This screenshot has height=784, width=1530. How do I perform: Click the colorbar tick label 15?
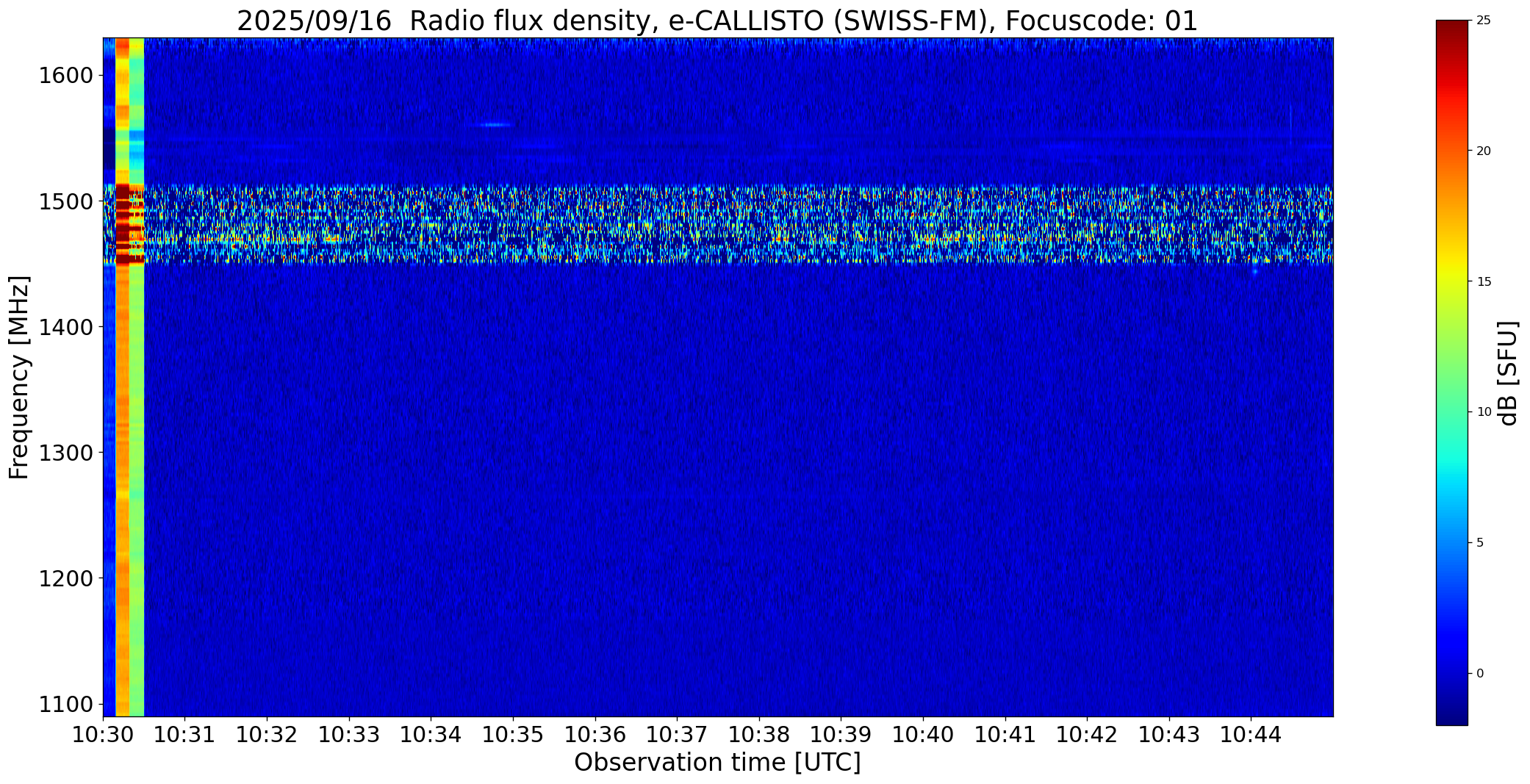tap(1484, 281)
